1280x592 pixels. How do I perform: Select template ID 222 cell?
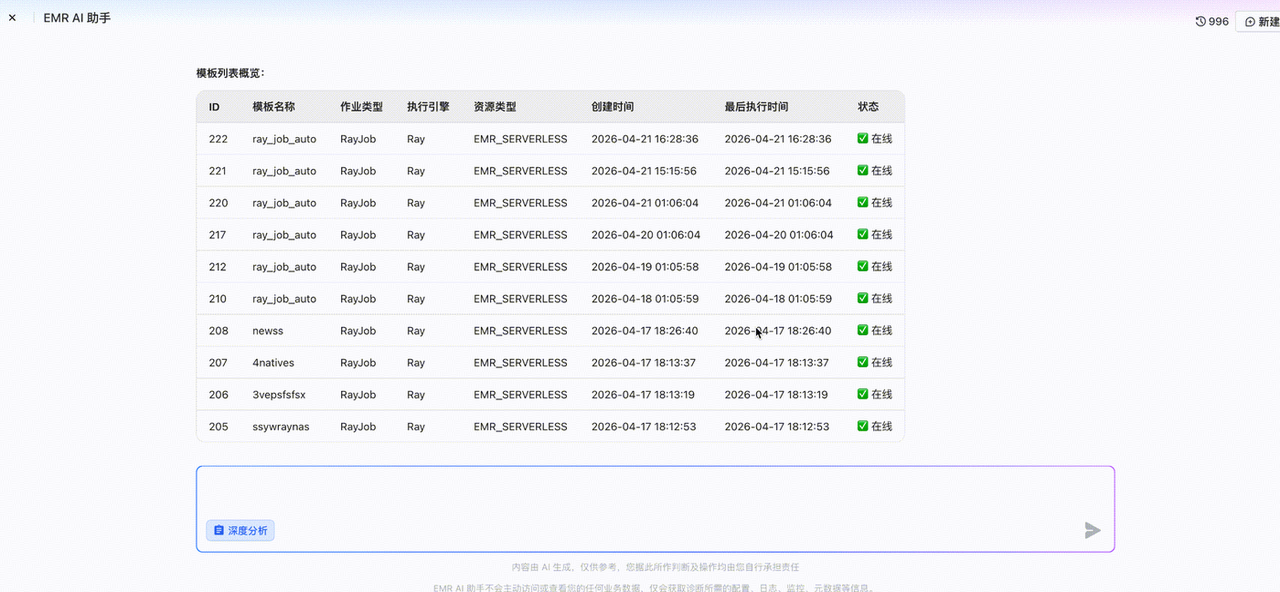pyautogui.click(x=218, y=139)
